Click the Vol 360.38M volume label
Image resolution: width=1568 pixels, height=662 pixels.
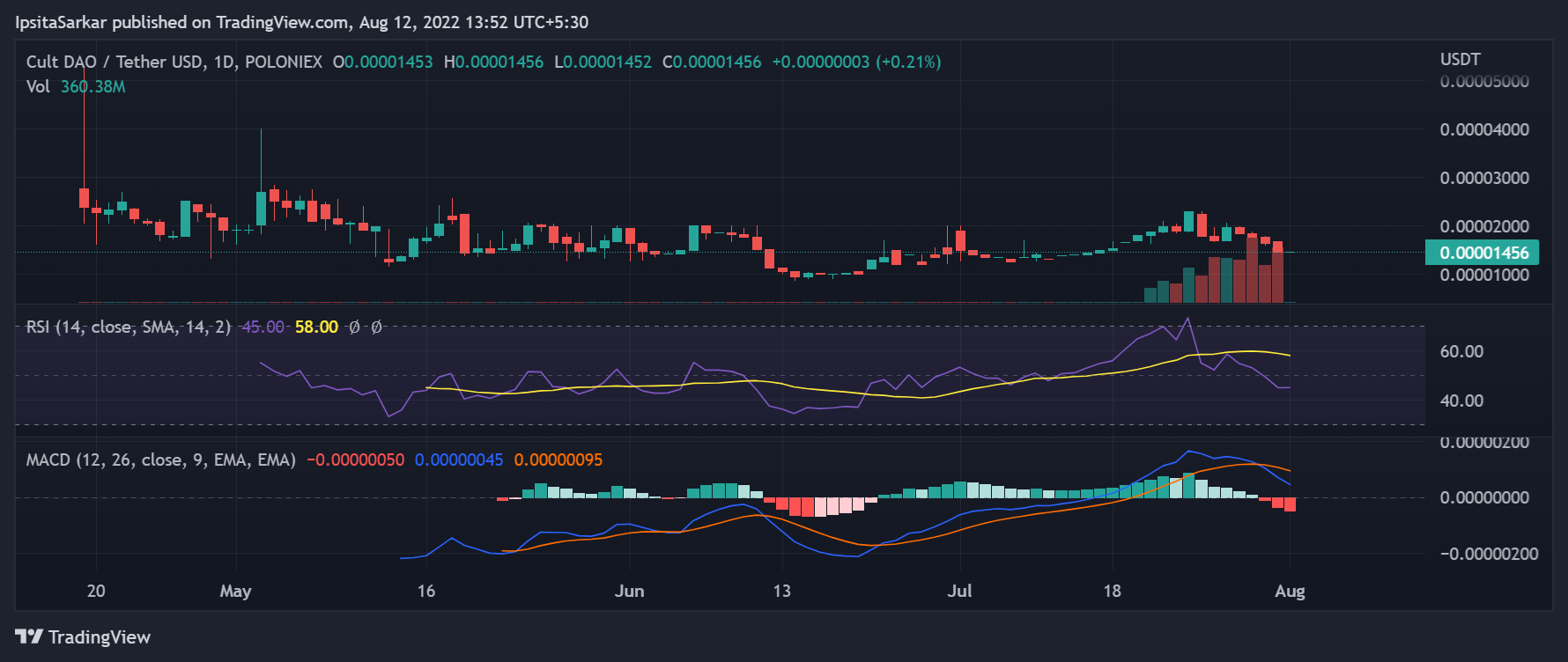coord(76,86)
